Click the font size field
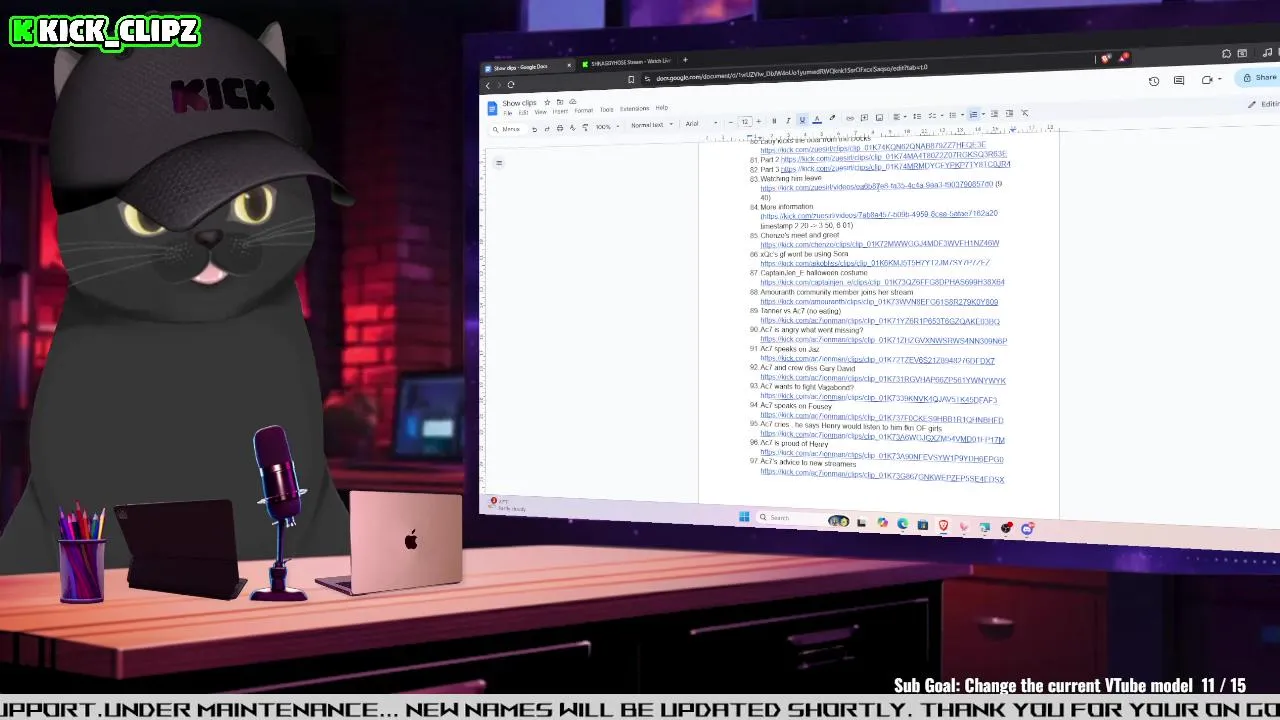This screenshot has height=720, width=1280. point(745,122)
